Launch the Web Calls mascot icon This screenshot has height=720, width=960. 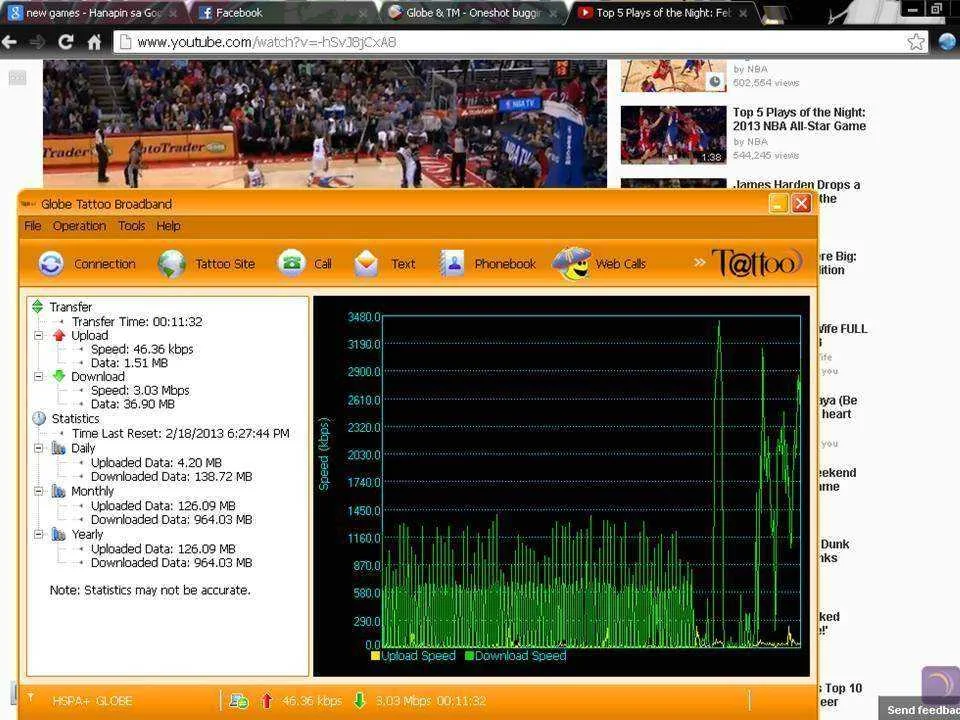click(572, 264)
